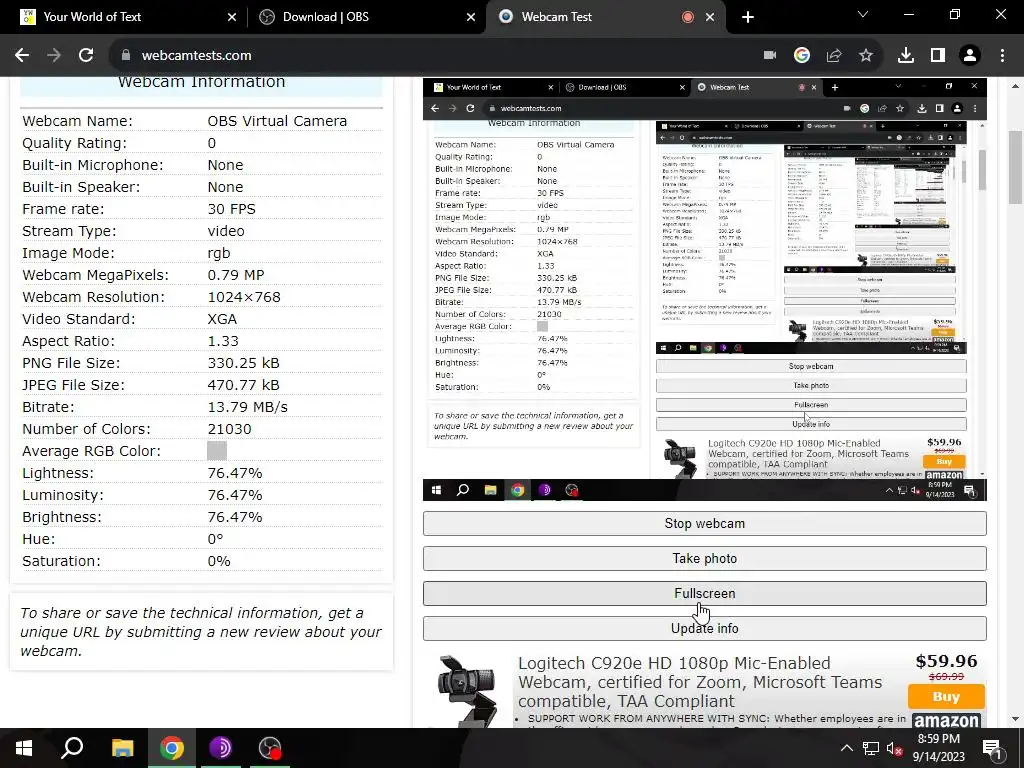Share this page via toolbar icon
Viewport: 1024px width, 768px height.
click(x=834, y=56)
